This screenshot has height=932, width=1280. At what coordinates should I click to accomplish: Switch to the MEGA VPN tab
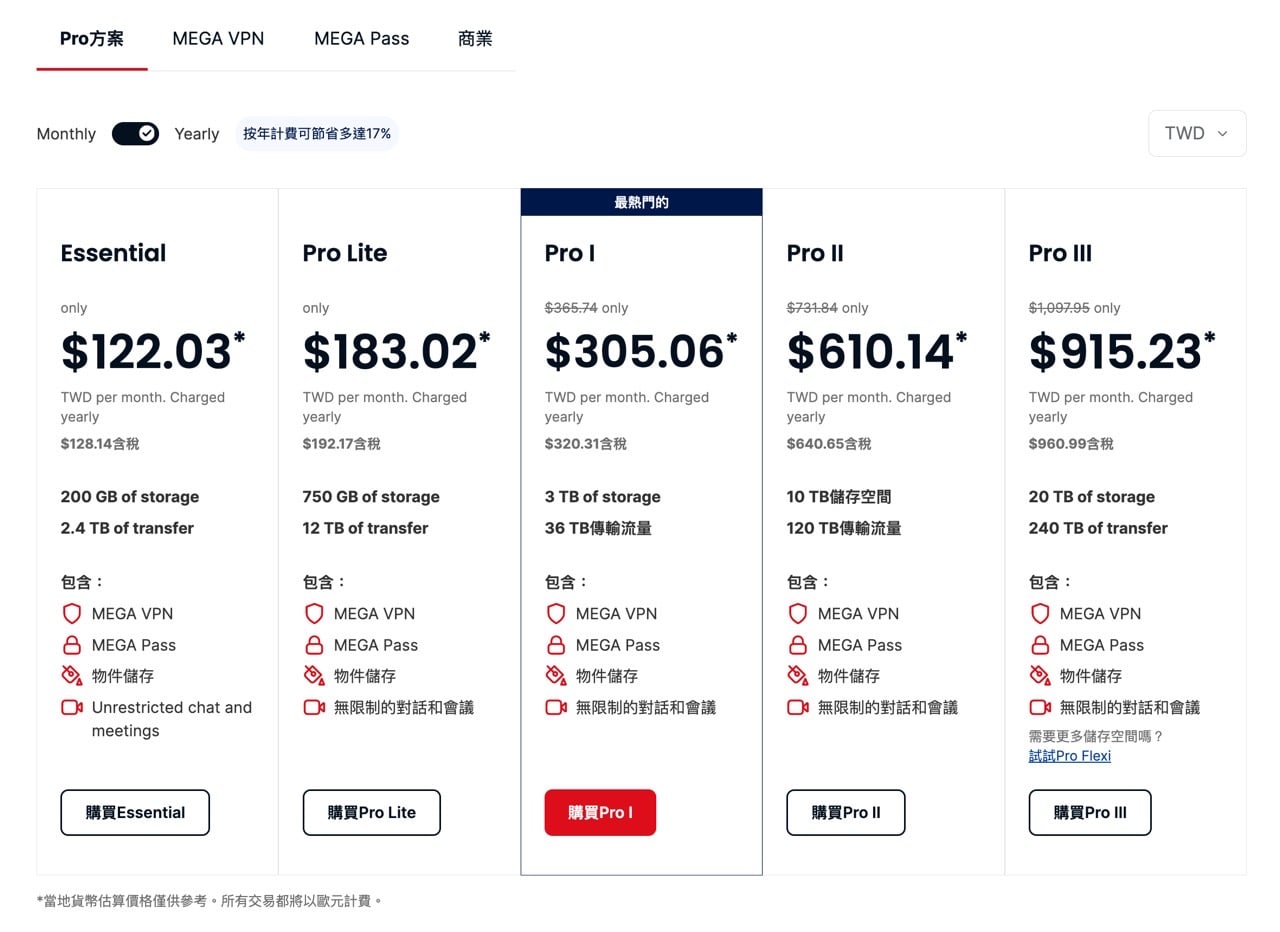coord(218,39)
